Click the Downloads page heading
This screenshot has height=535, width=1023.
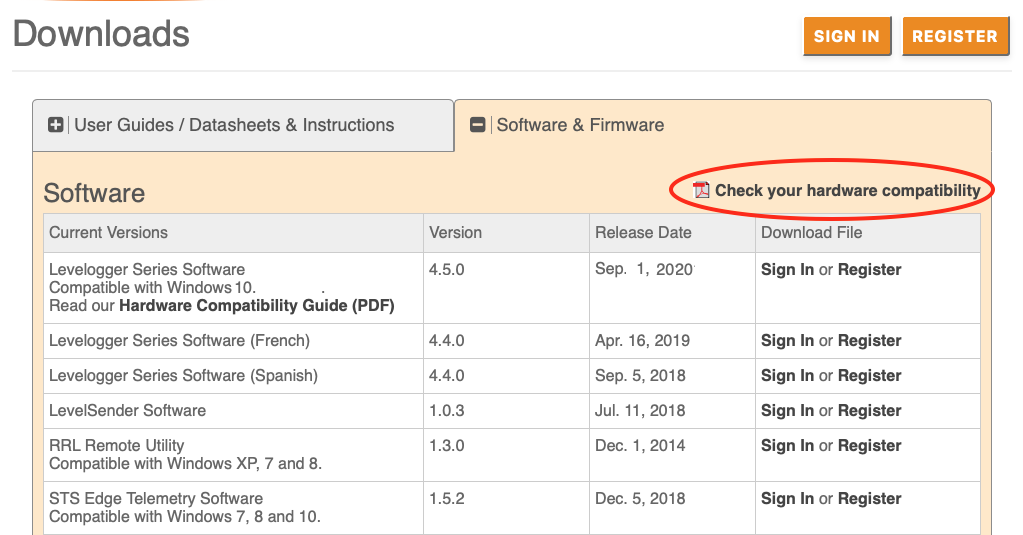101,34
